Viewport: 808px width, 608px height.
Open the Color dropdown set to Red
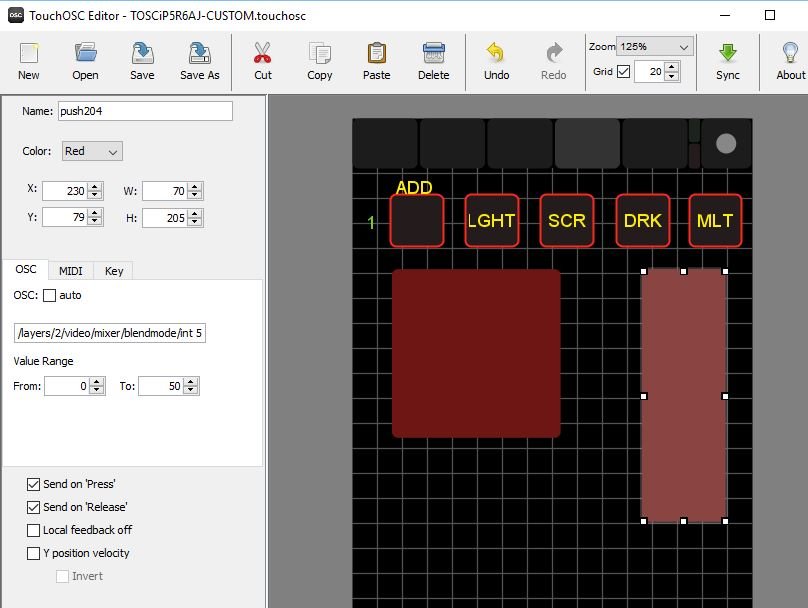tap(92, 151)
